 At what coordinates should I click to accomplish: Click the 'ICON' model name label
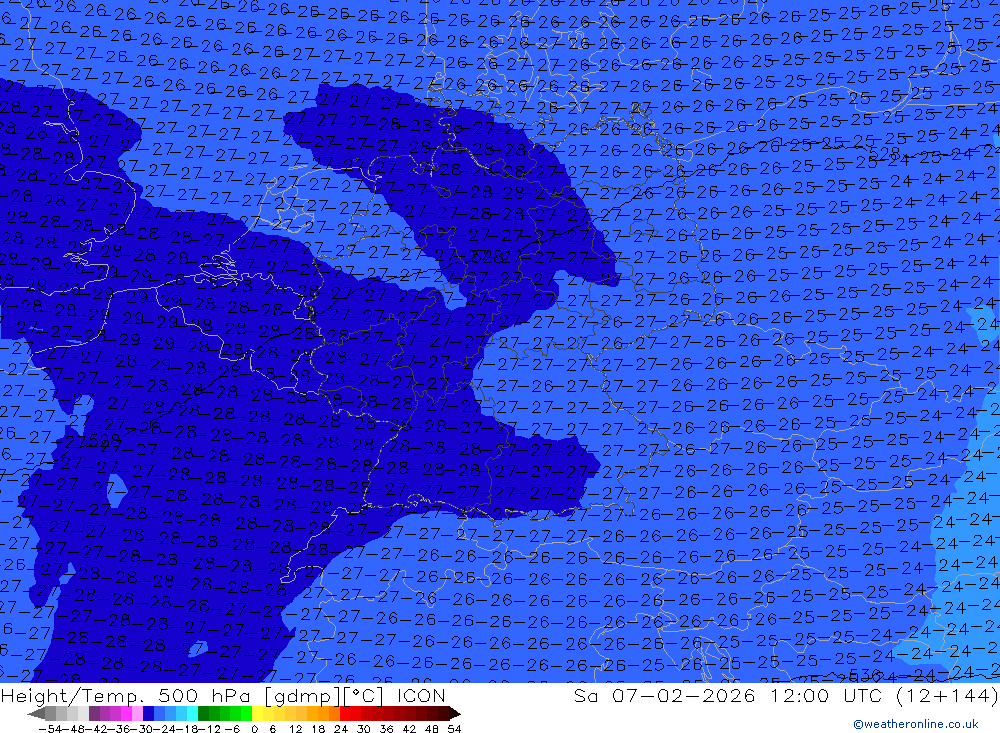[x=421, y=695]
